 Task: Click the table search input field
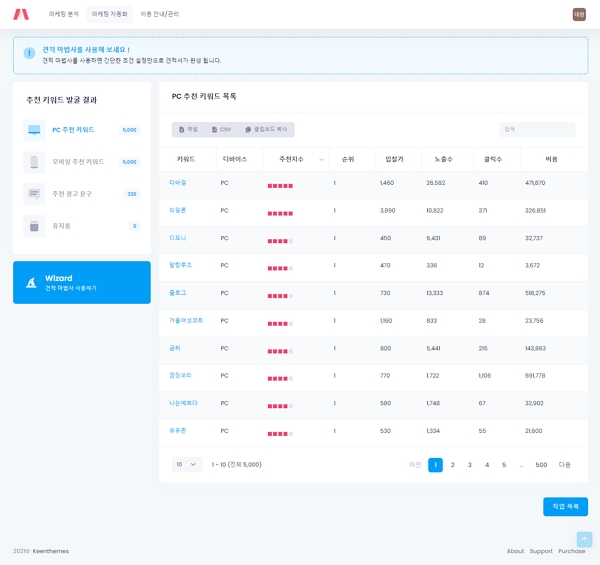pos(537,130)
